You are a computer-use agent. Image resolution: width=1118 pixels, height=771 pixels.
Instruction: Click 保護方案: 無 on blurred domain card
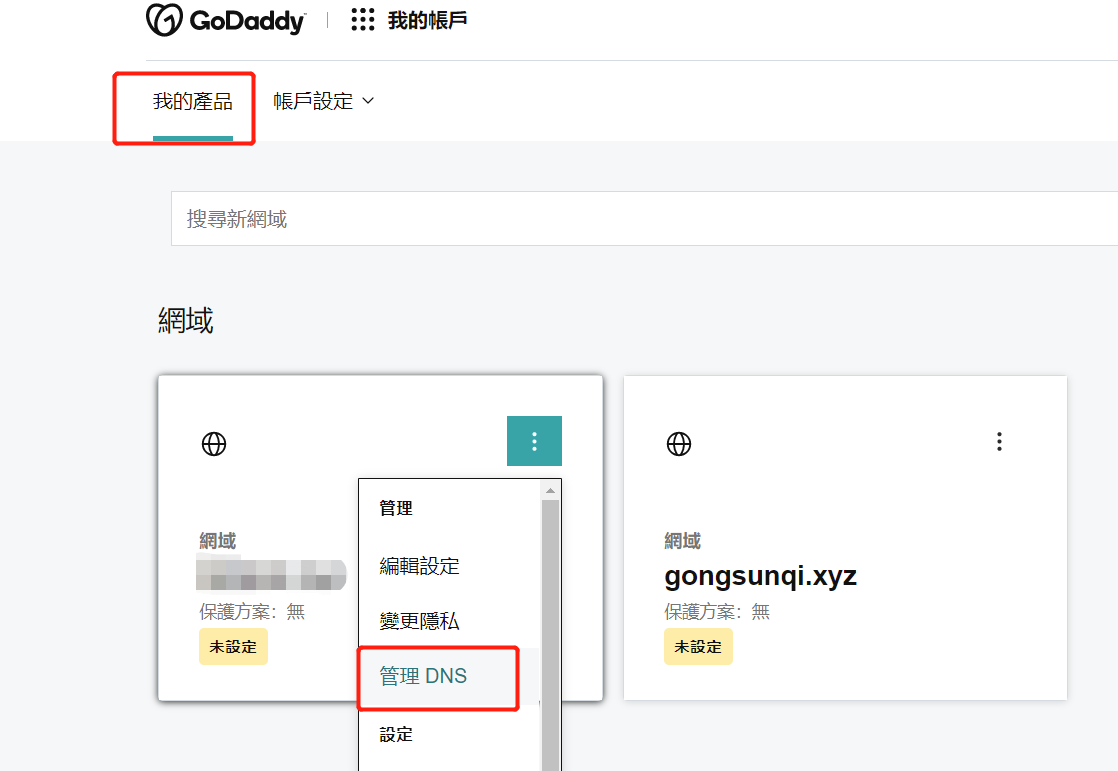[252, 611]
